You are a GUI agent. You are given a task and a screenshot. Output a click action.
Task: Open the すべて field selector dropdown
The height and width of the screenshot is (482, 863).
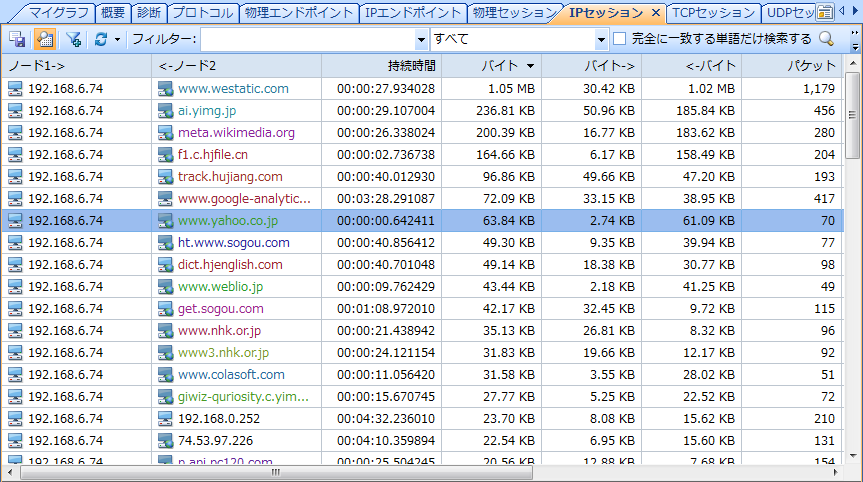pos(601,39)
